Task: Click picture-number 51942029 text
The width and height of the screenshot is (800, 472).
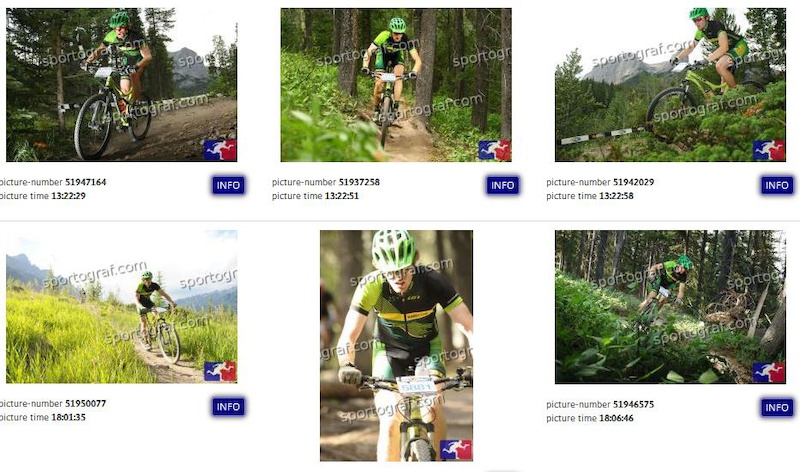Action: [600, 182]
